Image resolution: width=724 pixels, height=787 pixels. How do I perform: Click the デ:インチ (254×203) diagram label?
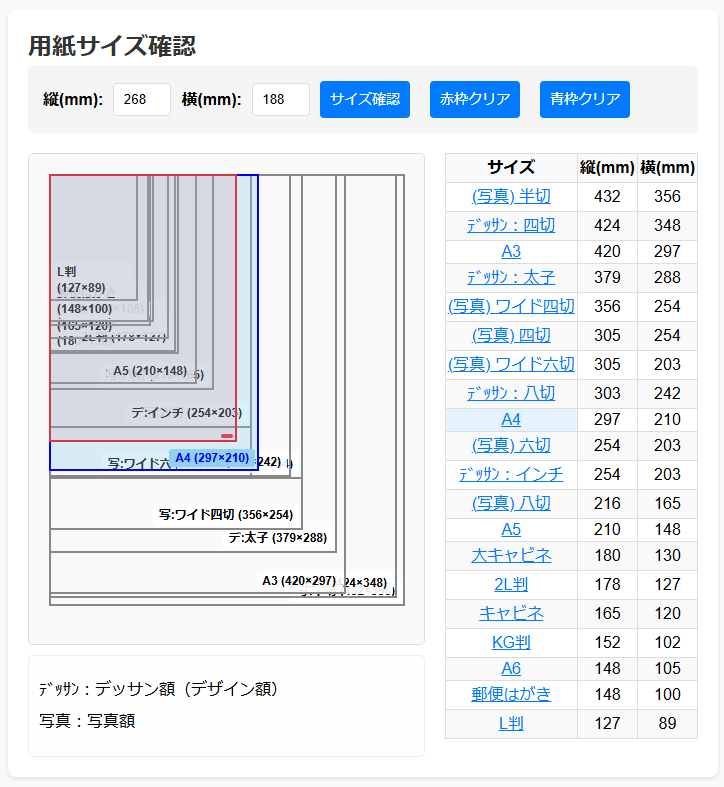[186, 413]
